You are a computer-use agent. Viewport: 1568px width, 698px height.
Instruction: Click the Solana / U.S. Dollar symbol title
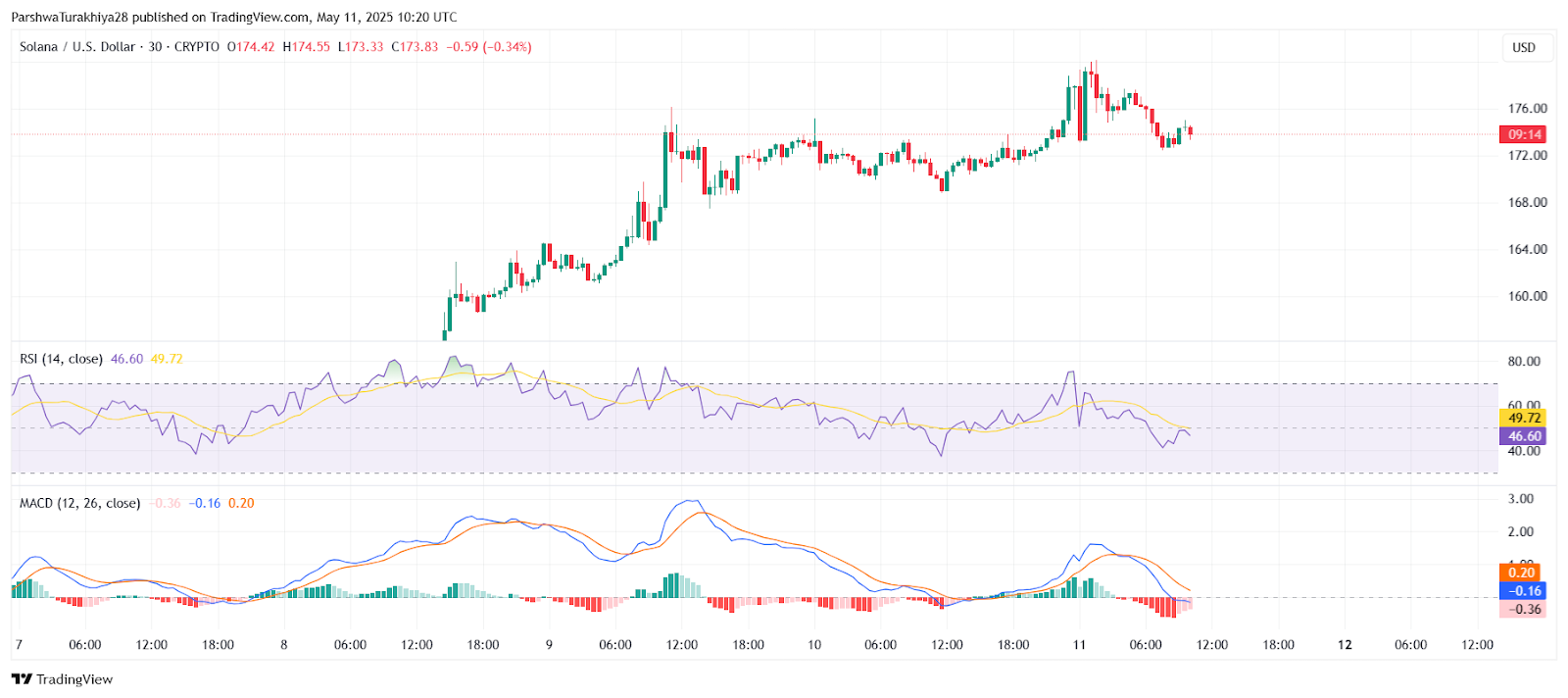[x=77, y=47]
